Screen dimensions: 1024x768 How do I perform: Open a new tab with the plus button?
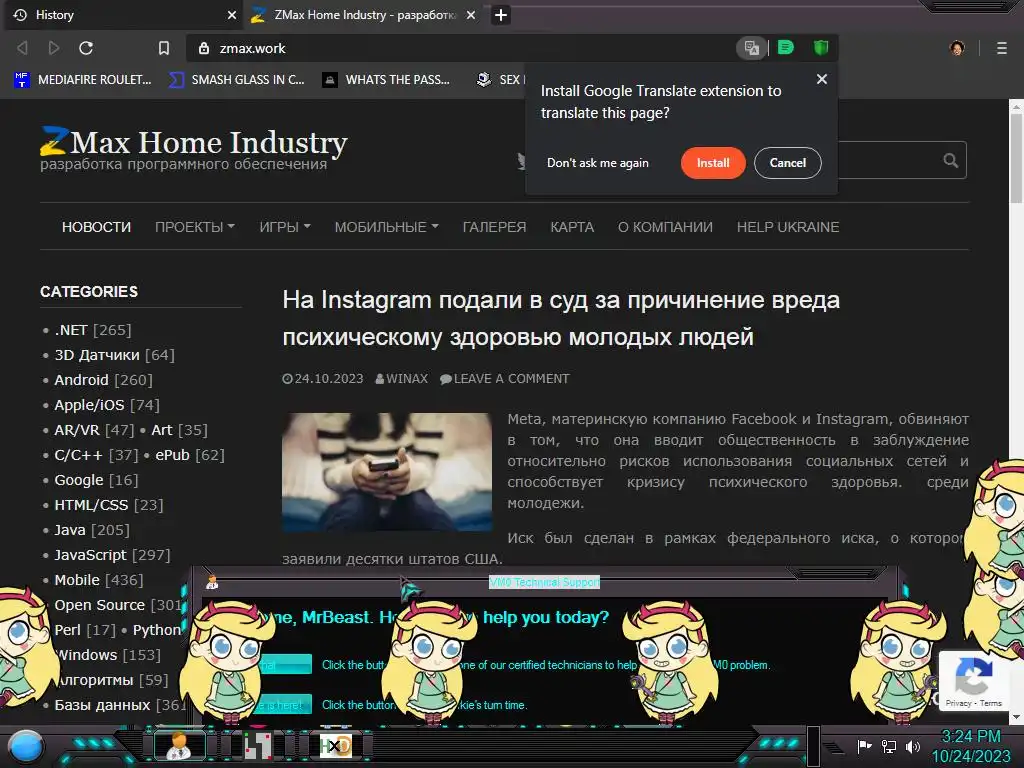501,14
